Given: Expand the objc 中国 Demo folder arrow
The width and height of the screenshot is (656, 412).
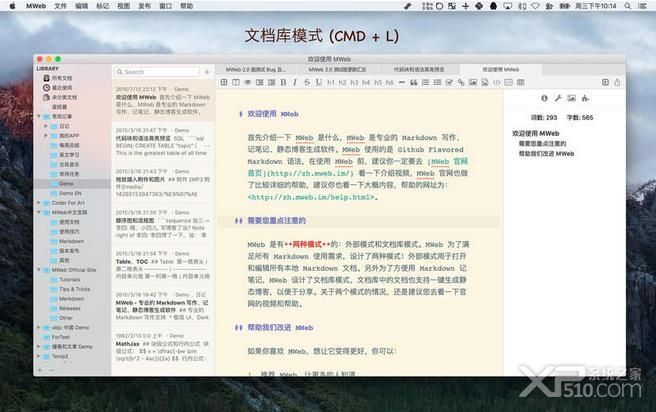Looking at the screenshot, I should tap(39, 328).
